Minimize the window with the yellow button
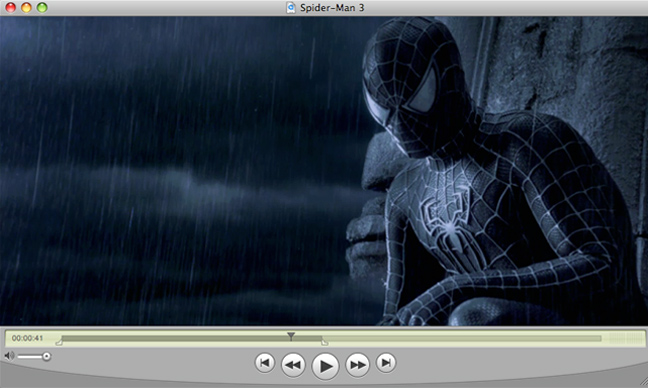The height and width of the screenshot is (388, 648). 26,7
